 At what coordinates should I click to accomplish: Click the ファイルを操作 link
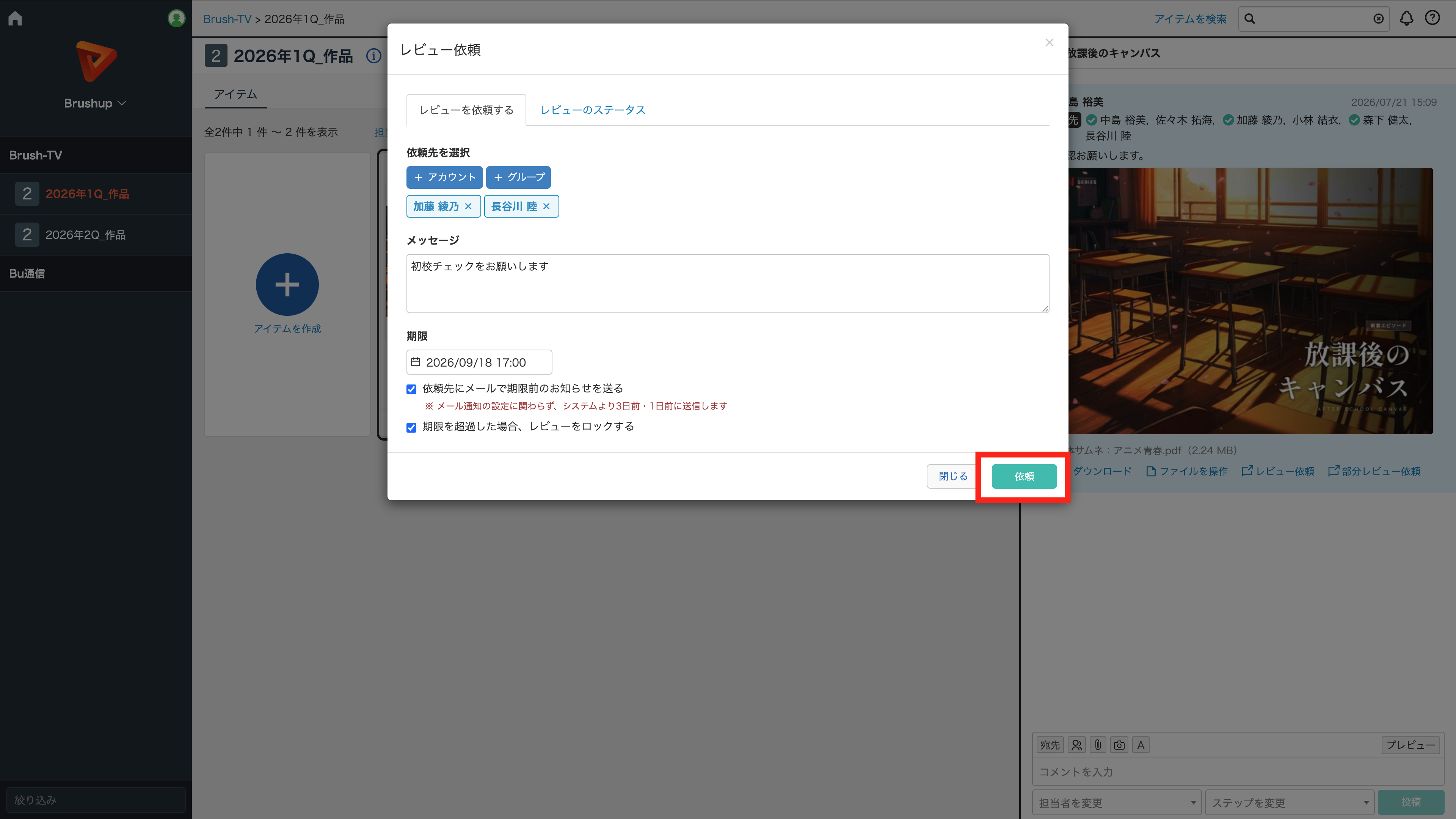point(1187,471)
